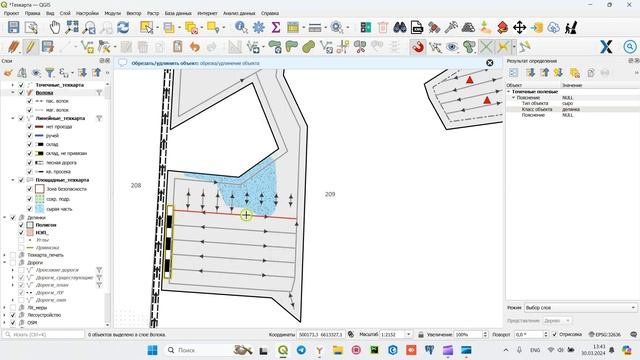Click rotation 'Поворот' spinner arrows
The width and height of the screenshot is (640, 360).
546,334
